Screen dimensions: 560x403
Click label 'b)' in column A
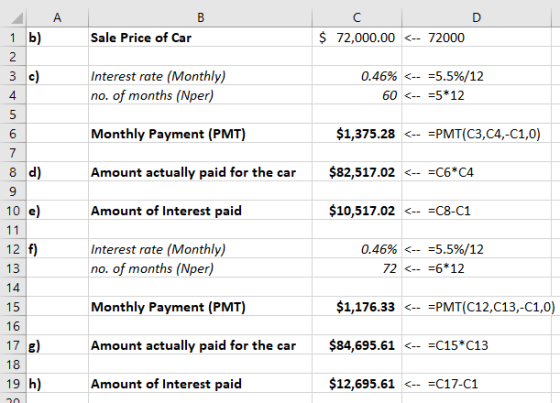35,38
